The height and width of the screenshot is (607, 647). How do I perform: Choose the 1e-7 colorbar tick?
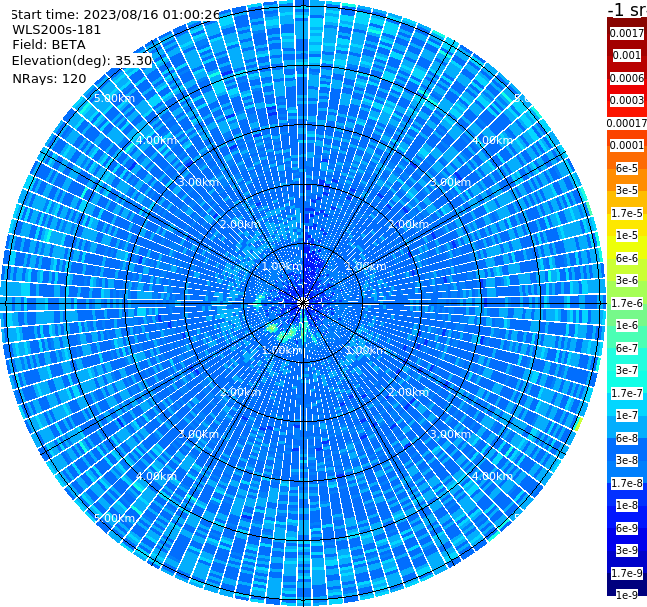pyautogui.click(x=627, y=415)
